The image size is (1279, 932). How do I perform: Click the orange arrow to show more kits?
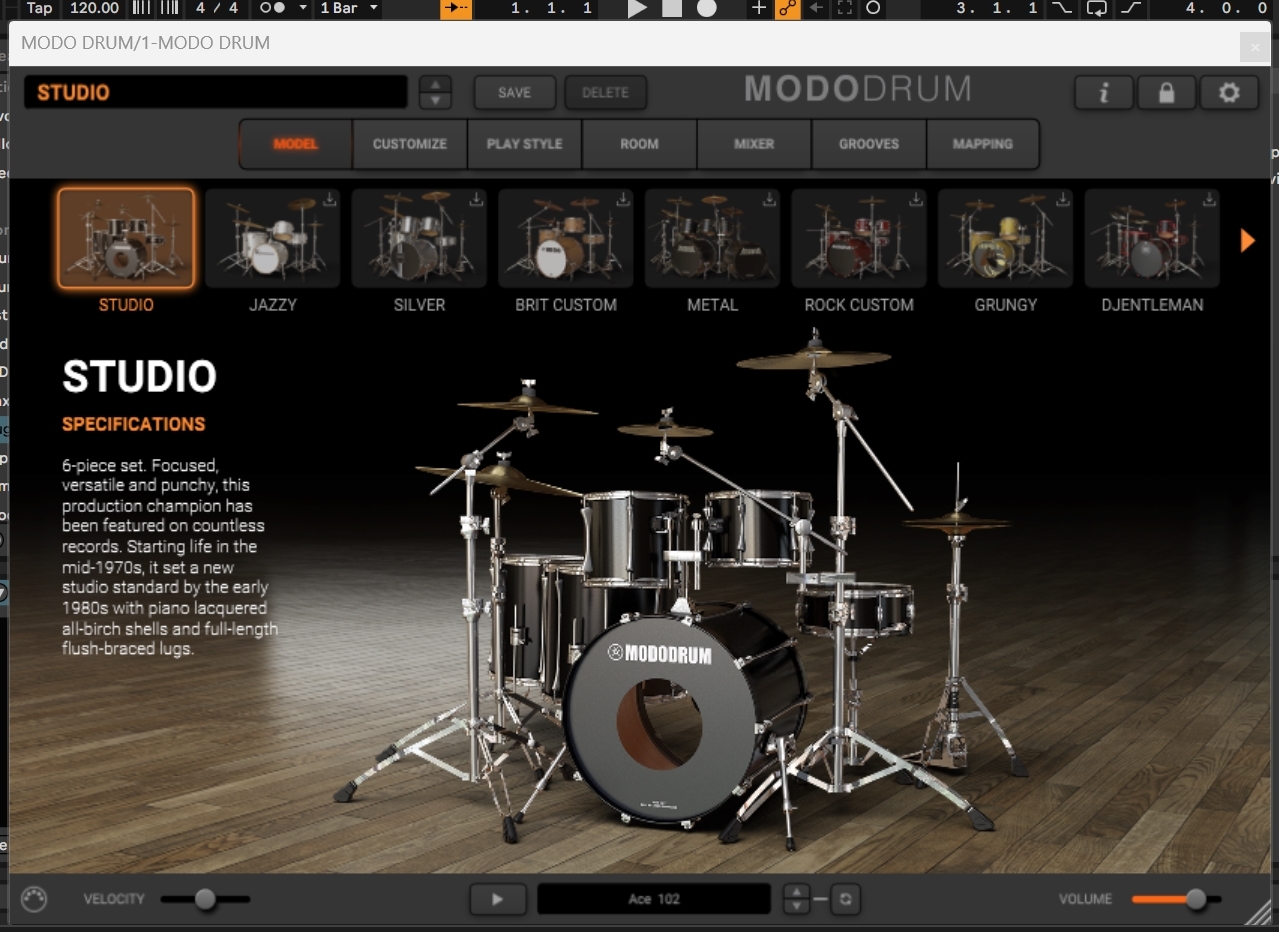point(1247,240)
